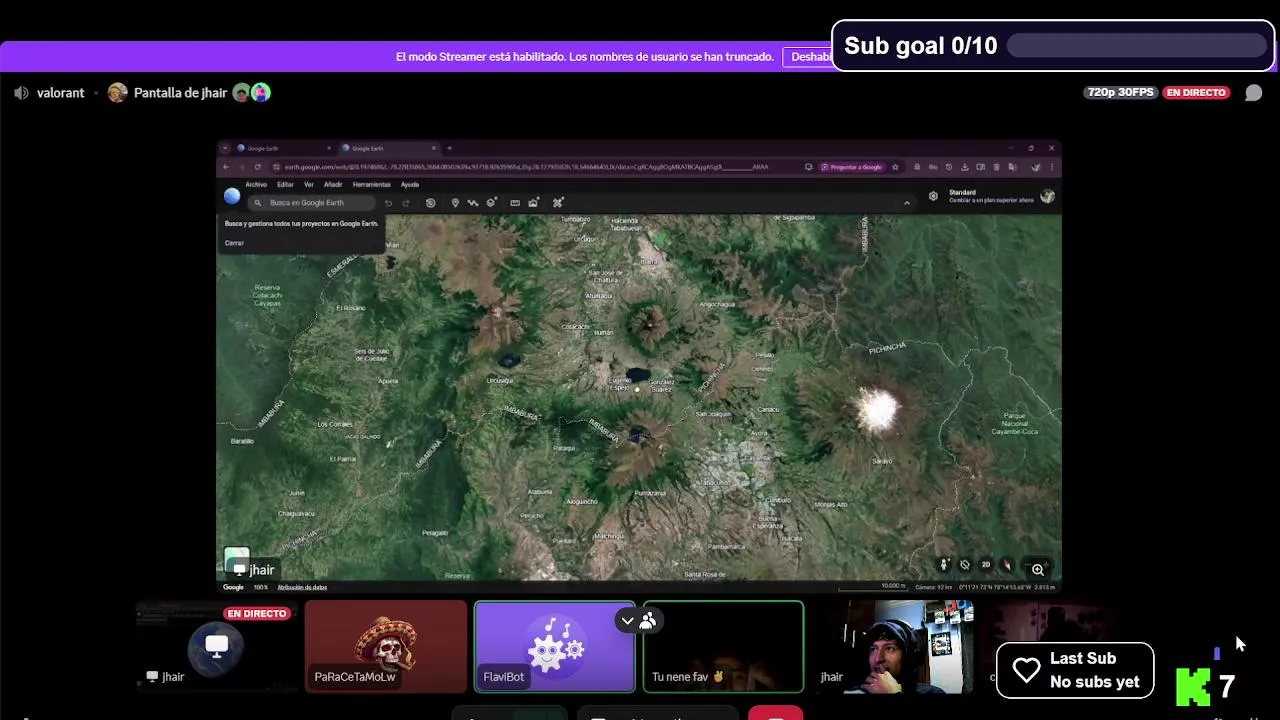Screen dimensions: 1280x720
Task: Open the Herramientas menu
Action: pyautogui.click(x=372, y=184)
